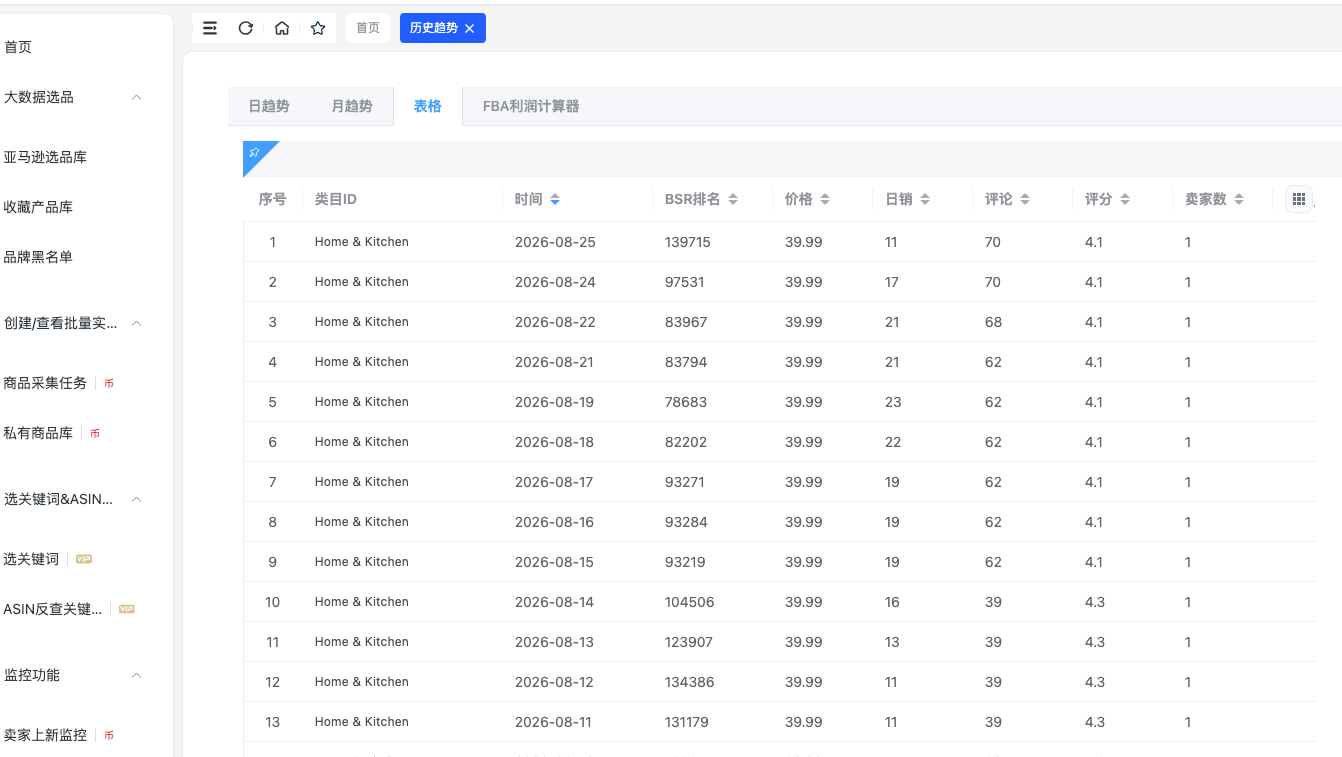Open 选关键词 in the sidebar

(x=31, y=559)
